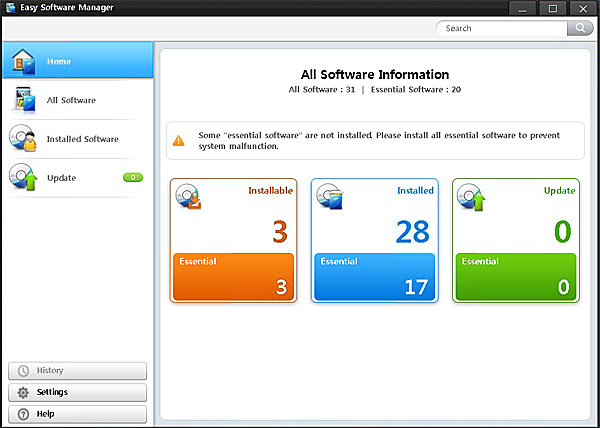Click the Home house icon in sidebar

(23, 61)
